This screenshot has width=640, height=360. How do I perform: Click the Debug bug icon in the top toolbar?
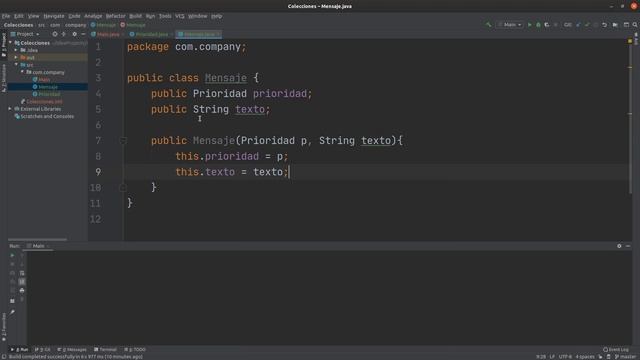coord(538,25)
